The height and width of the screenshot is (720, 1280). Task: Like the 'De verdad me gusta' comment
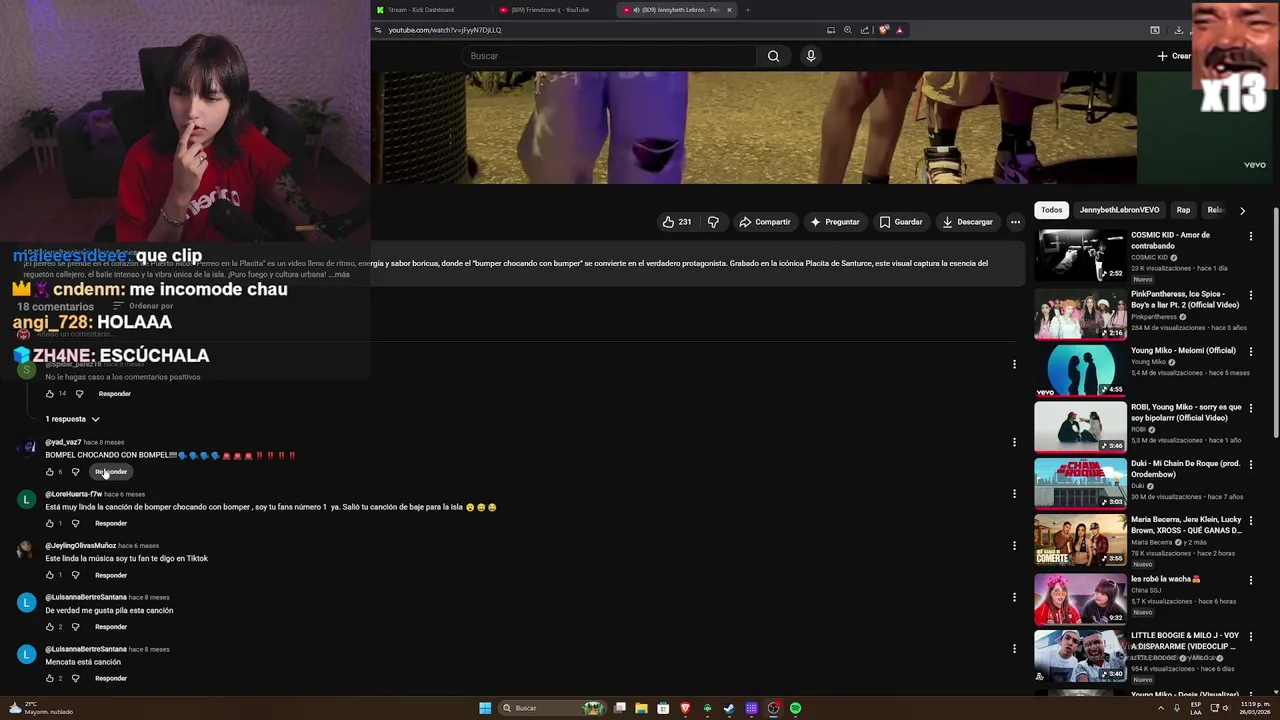50,627
